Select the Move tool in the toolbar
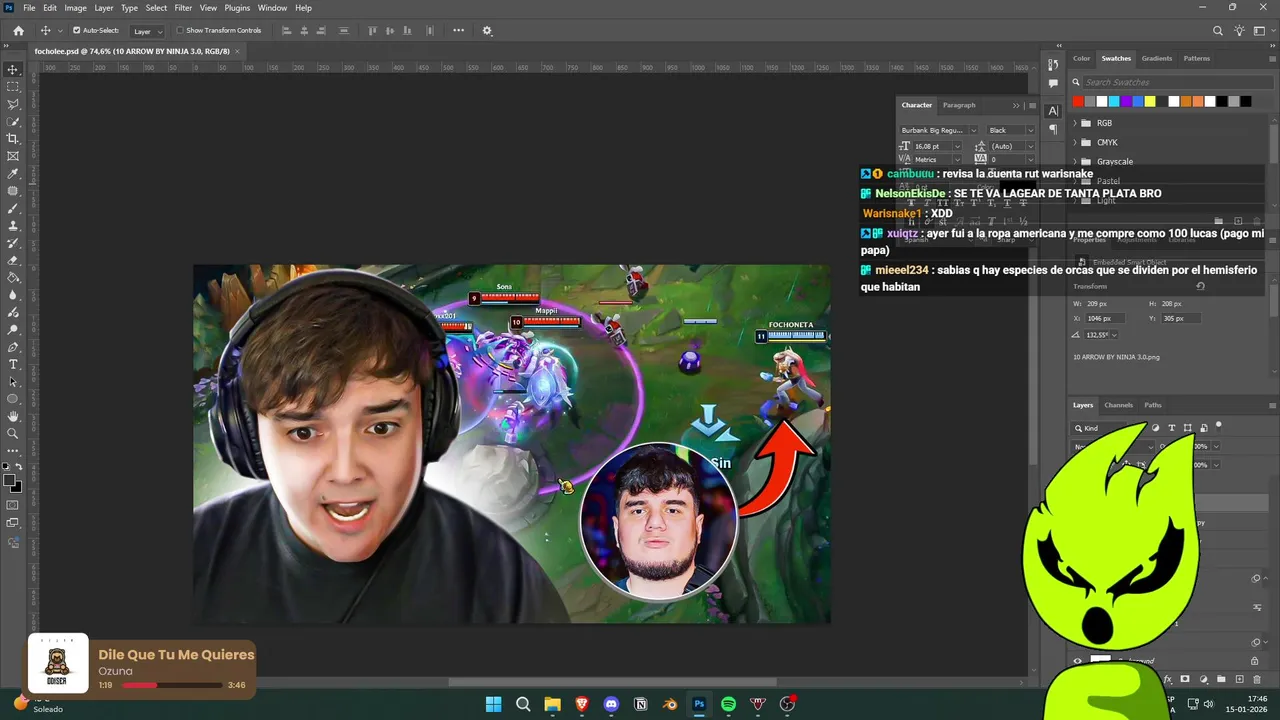 (13, 69)
